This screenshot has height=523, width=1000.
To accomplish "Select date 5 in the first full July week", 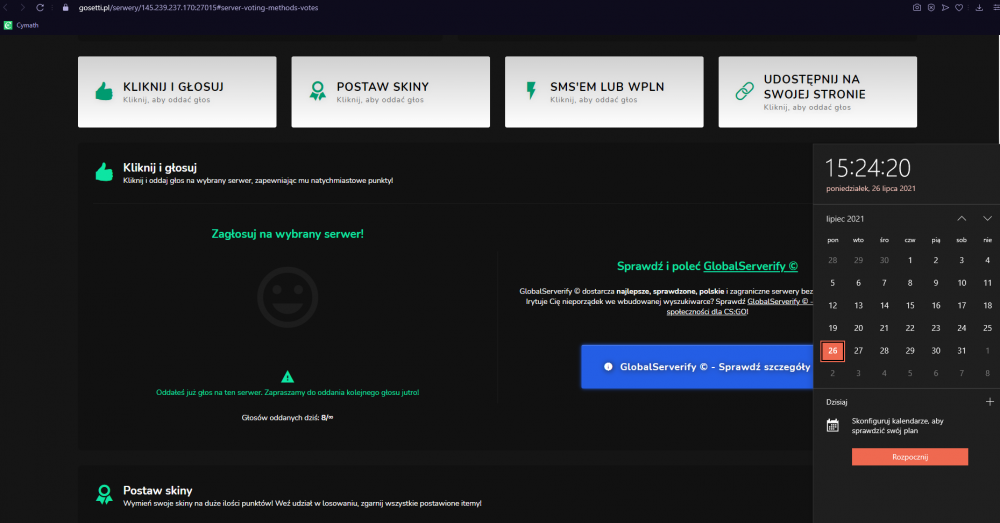I will pos(832,283).
